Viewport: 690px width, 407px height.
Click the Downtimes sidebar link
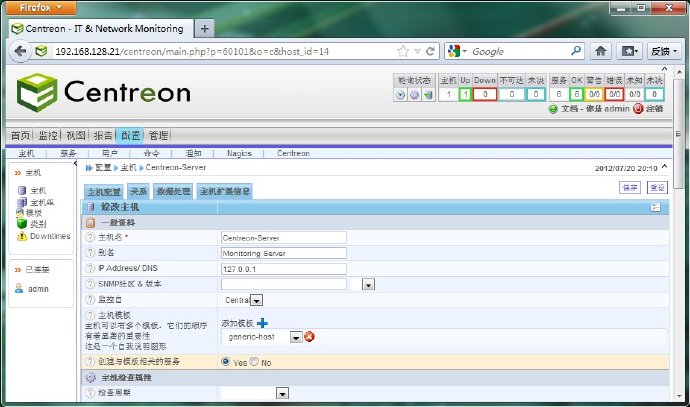click(50, 236)
